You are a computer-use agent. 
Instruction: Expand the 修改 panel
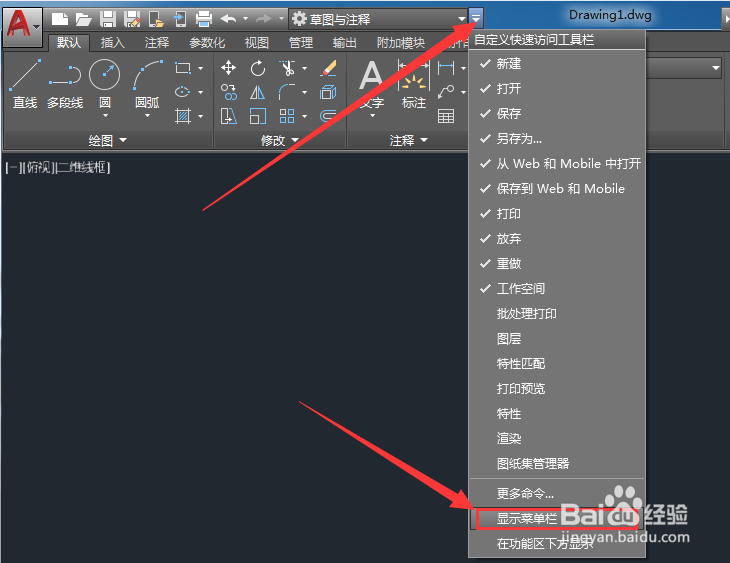280,140
